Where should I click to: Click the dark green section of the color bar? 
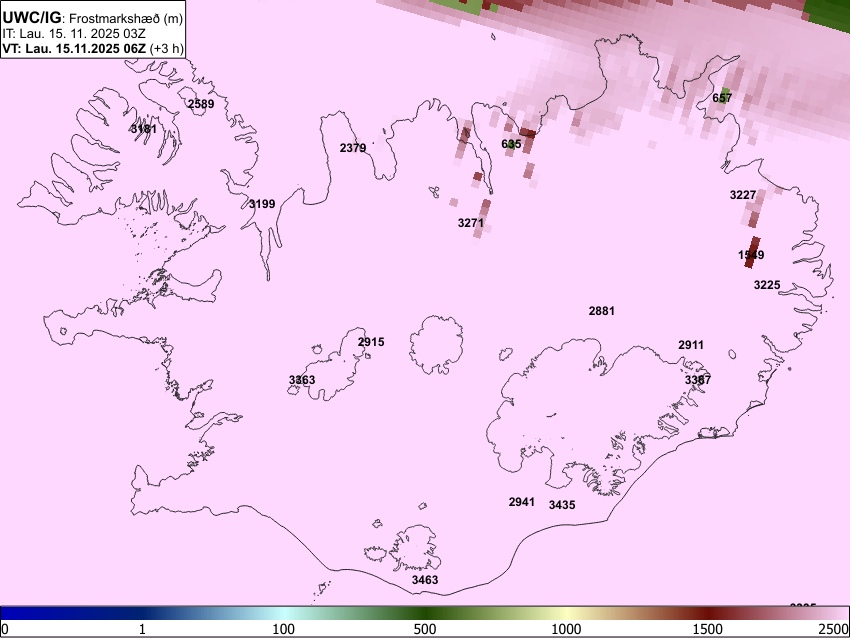pyautogui.click(x=425, y=613)
